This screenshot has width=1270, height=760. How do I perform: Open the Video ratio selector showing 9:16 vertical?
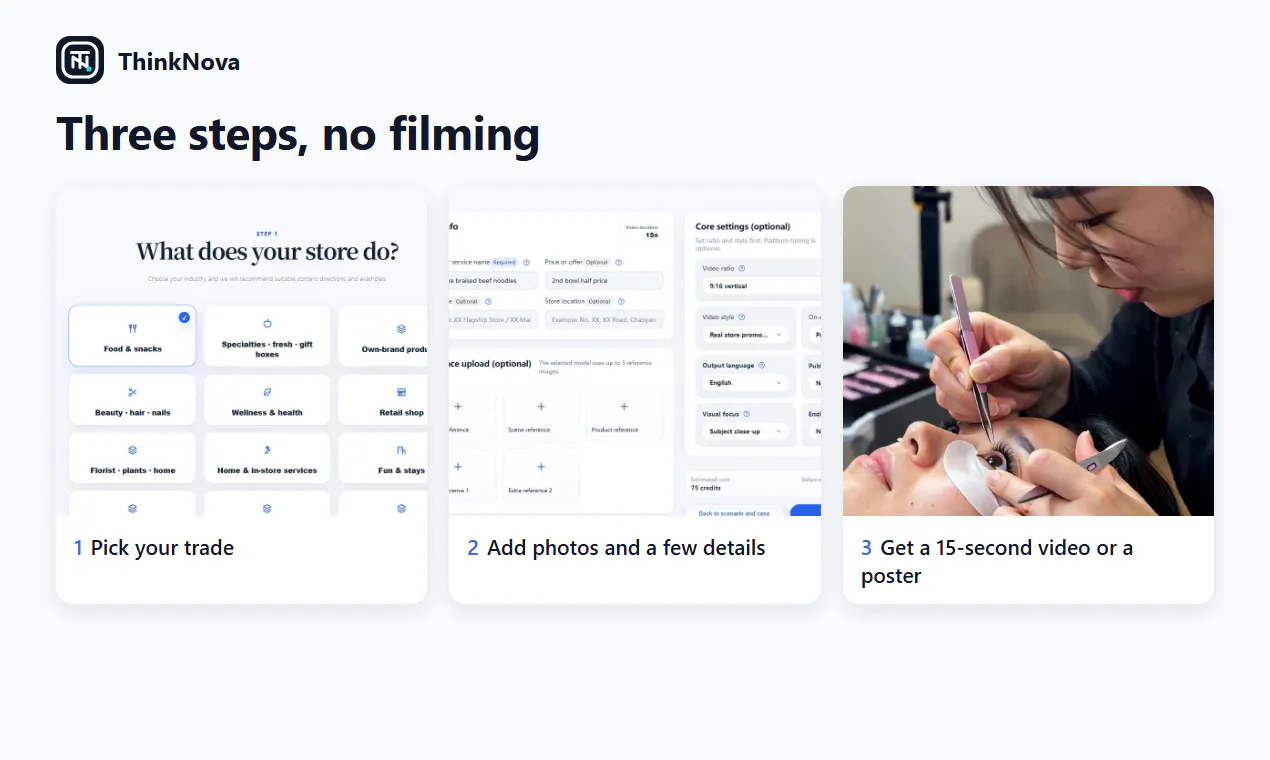click(761, 286)
